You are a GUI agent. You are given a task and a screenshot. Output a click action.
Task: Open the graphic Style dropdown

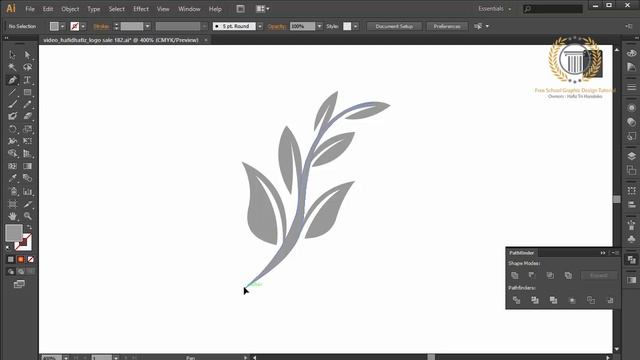(x=356, y=26)
